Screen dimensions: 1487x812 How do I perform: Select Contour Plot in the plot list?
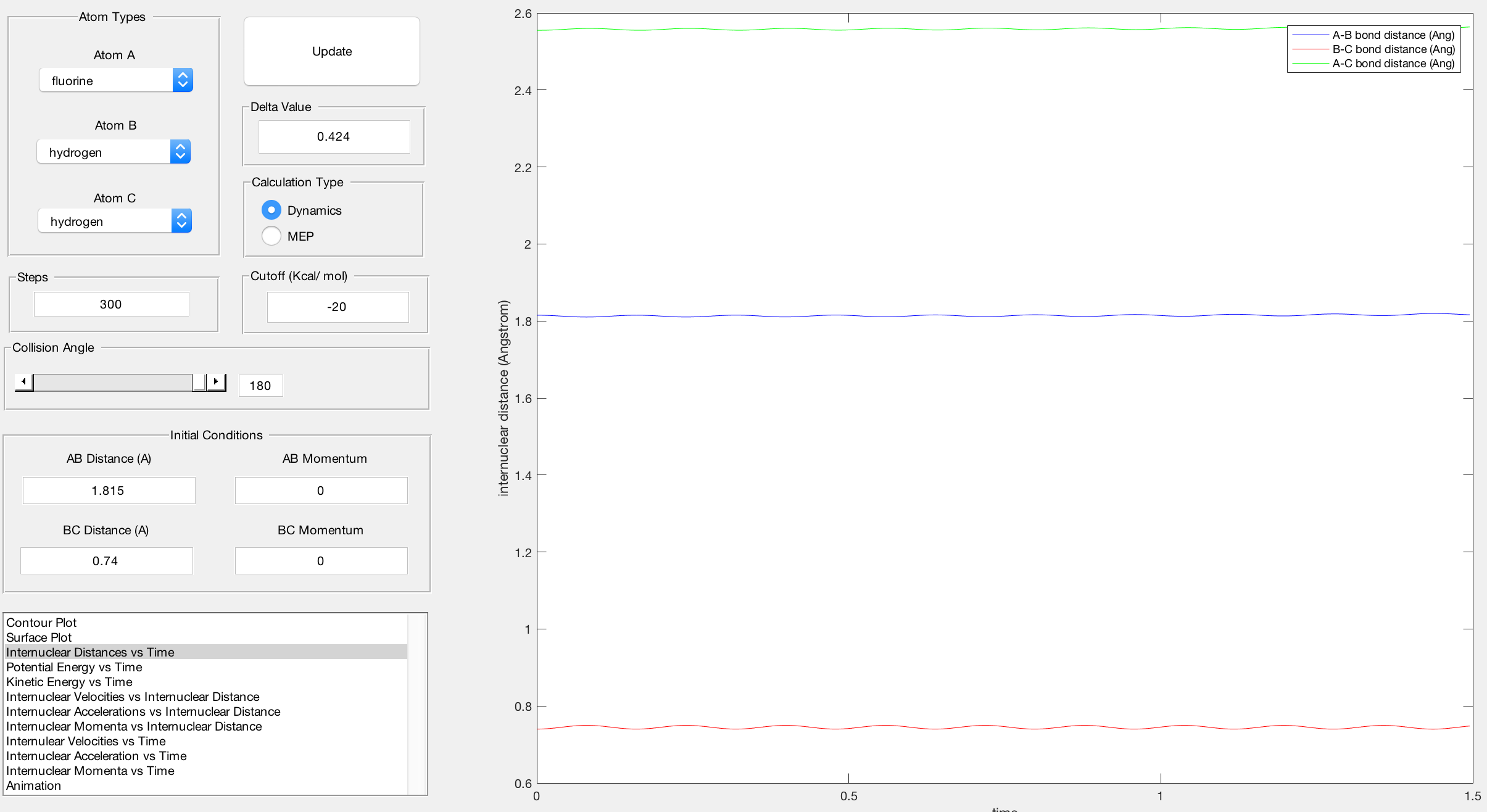[206, 623]
